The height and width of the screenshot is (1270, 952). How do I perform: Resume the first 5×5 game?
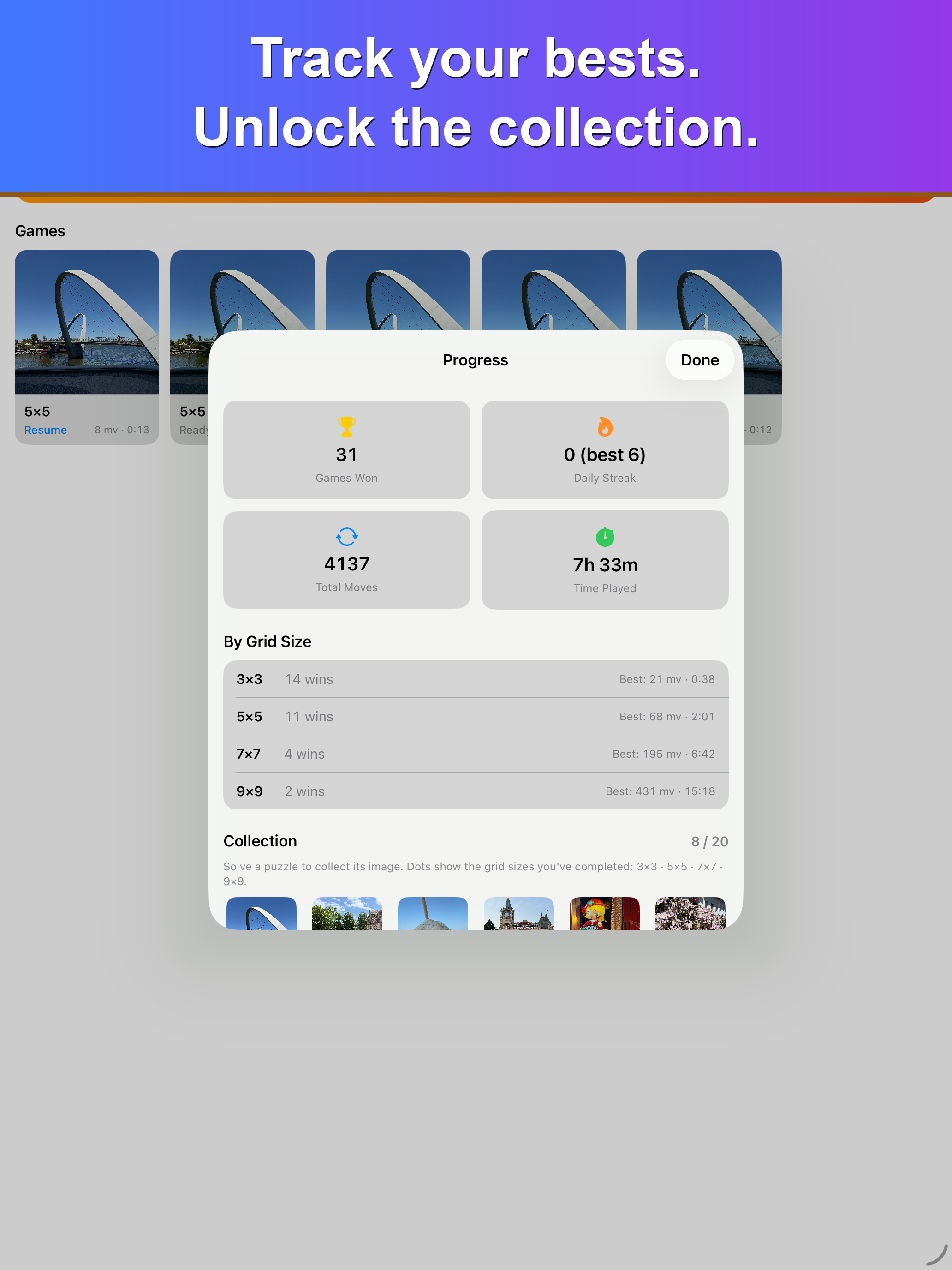click(45, 430)
